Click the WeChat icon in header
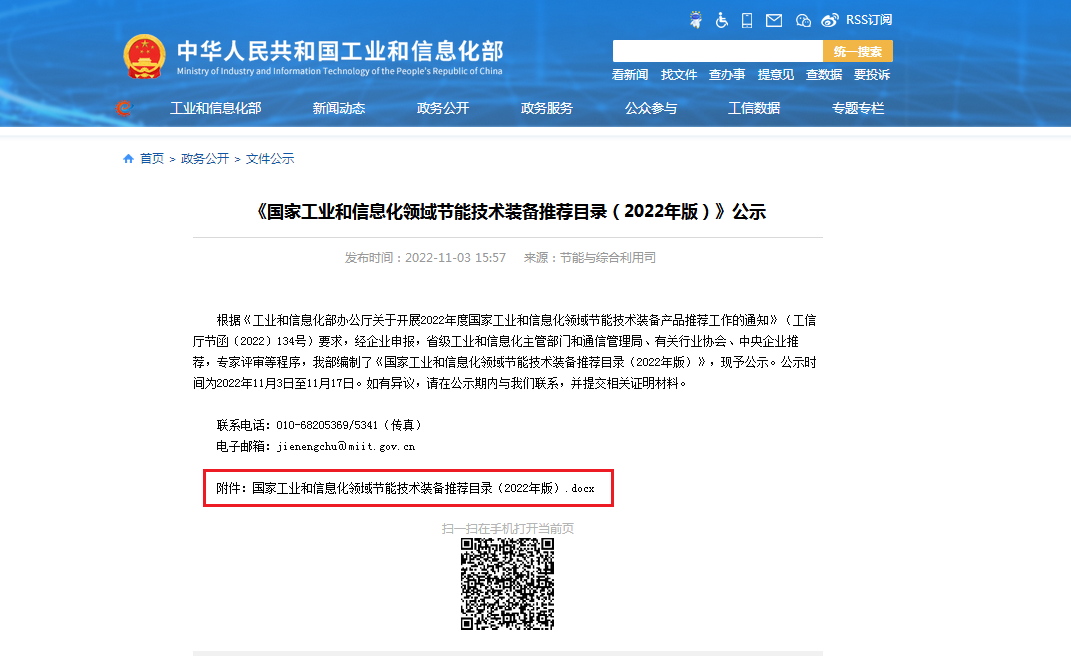Screen dimensions: 1071x656 [x=803, y=20]
